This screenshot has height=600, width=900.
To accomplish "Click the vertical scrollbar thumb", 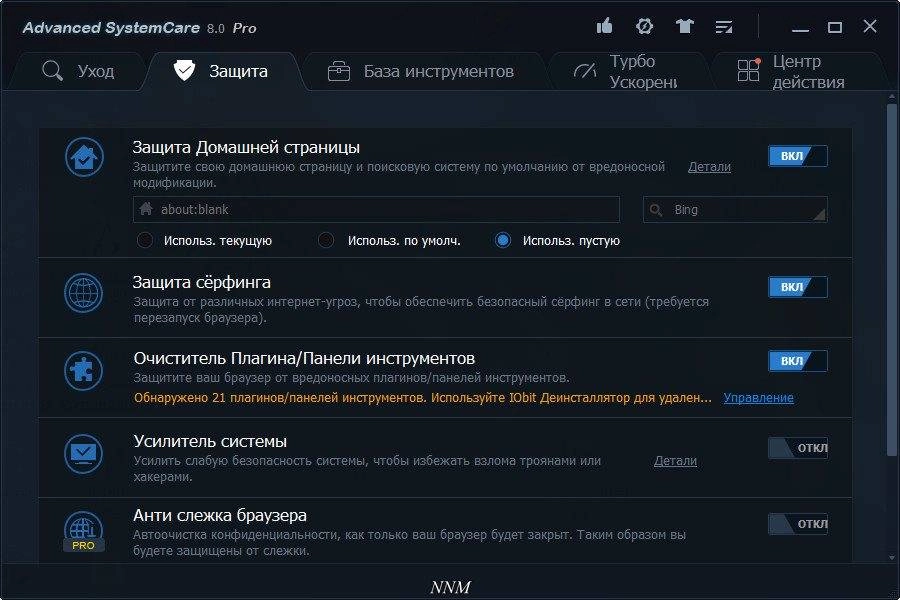I will coord(891,278).
